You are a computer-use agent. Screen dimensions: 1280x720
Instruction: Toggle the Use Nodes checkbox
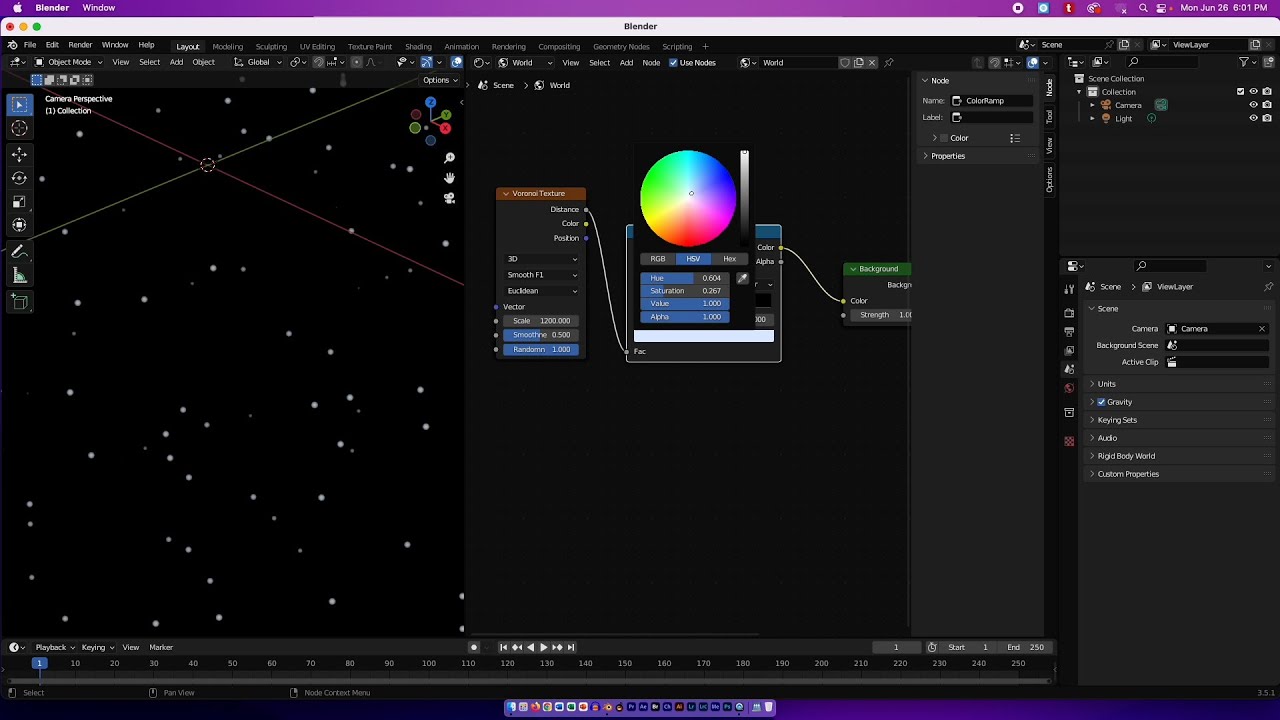(673, 63)
